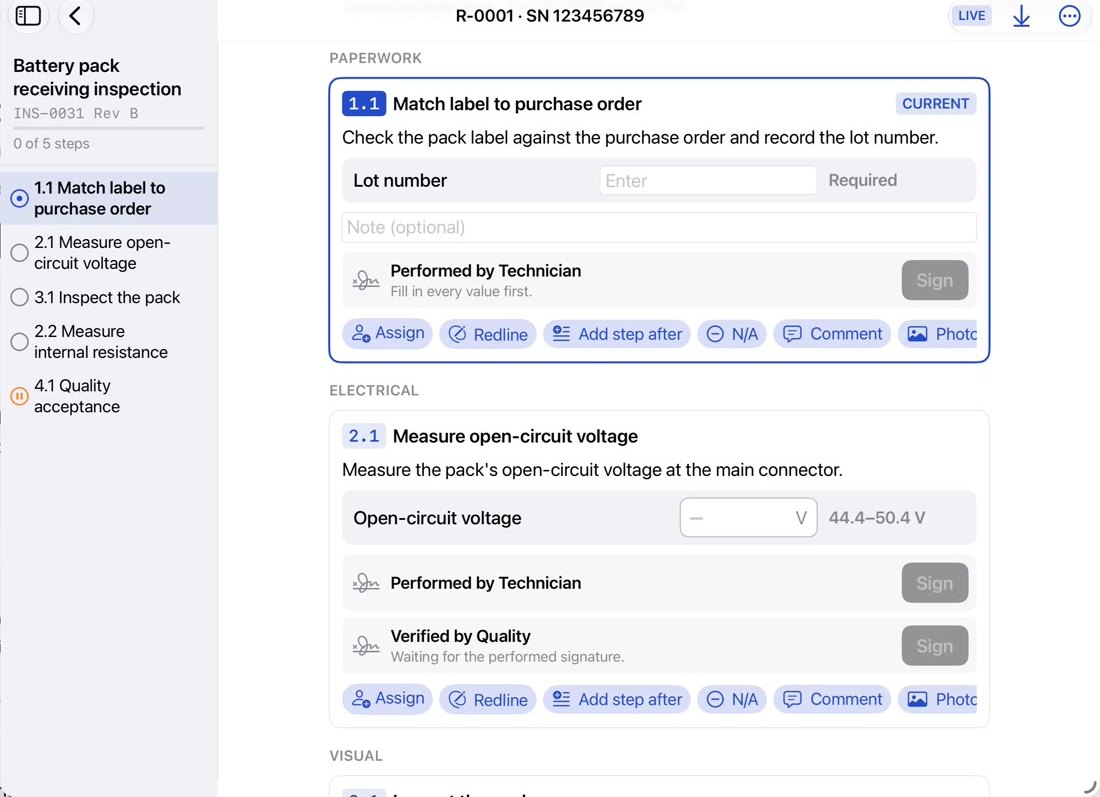This screenshot has width=1100, height=797.
Task: Toggle the sidebar panel icon
Action: [x=28, y=15]
